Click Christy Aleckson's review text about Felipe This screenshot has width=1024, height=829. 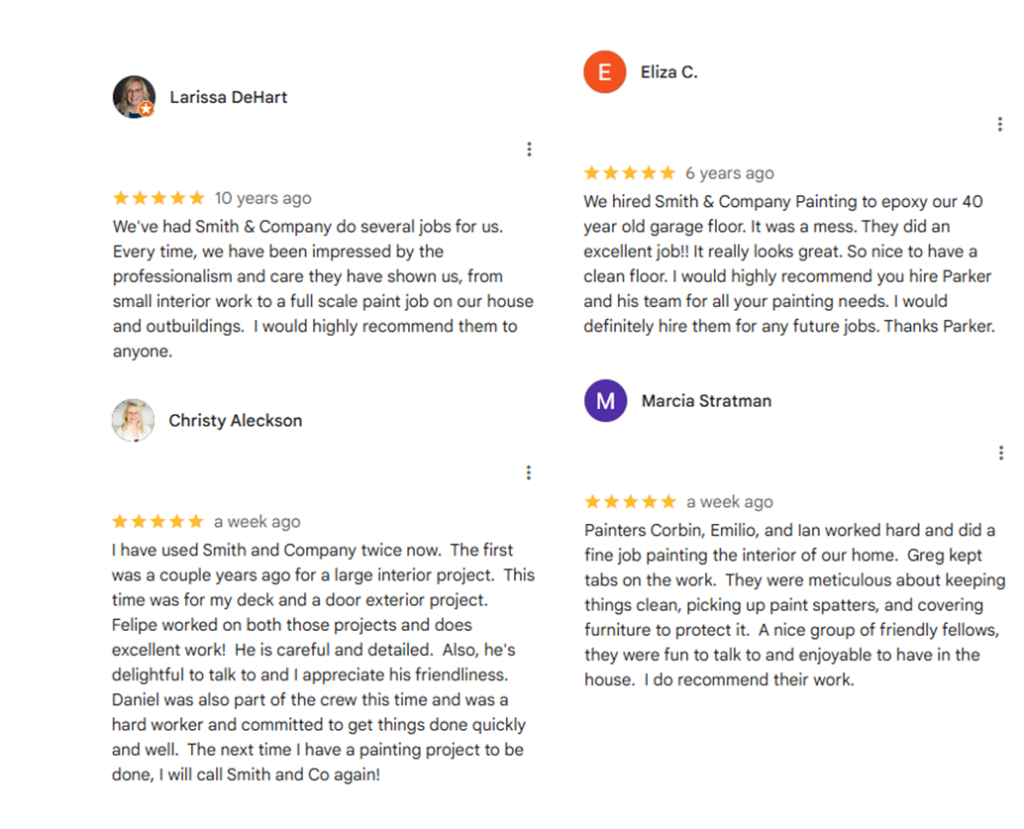[323, 662]
